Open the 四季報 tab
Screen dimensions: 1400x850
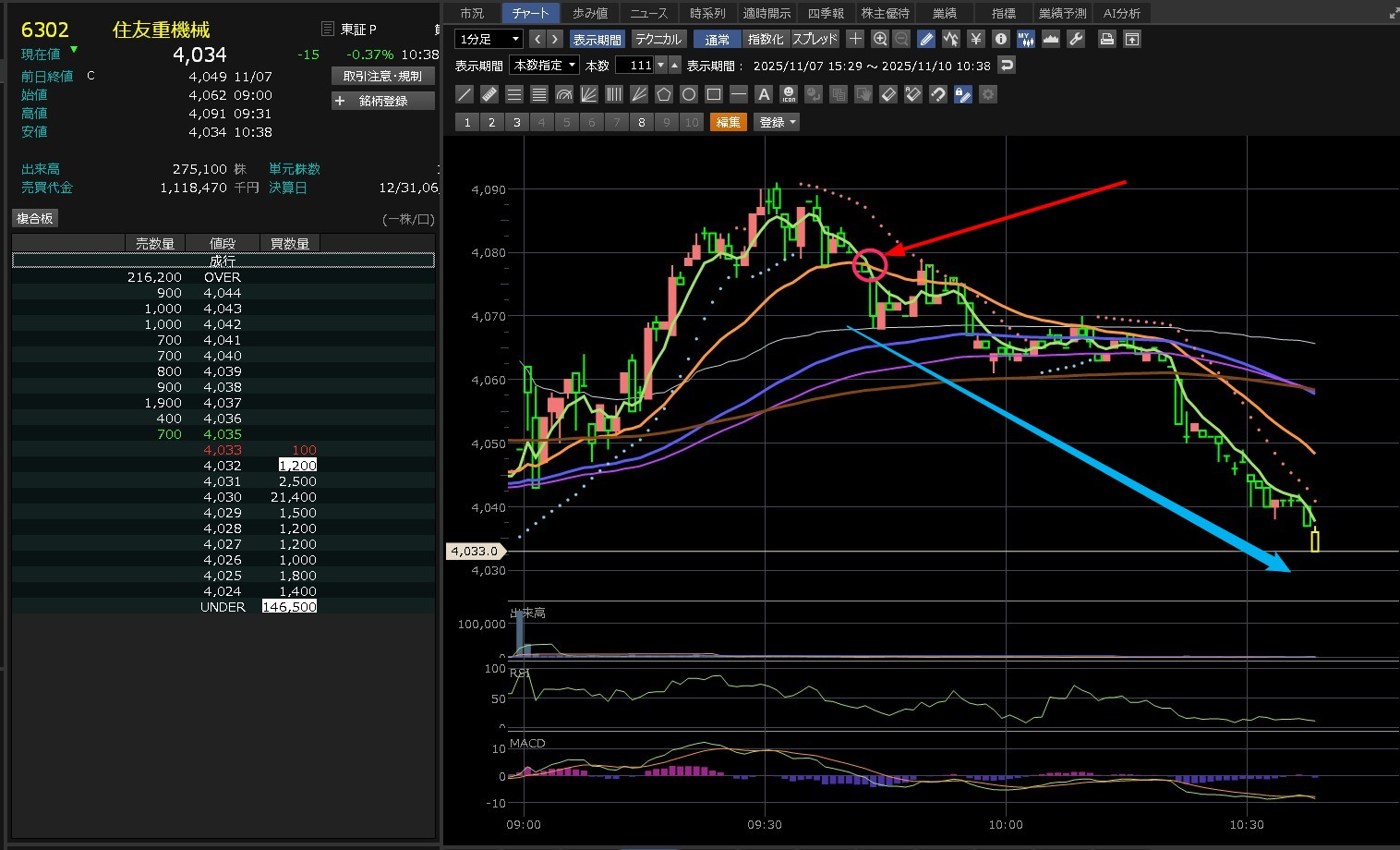826,13
